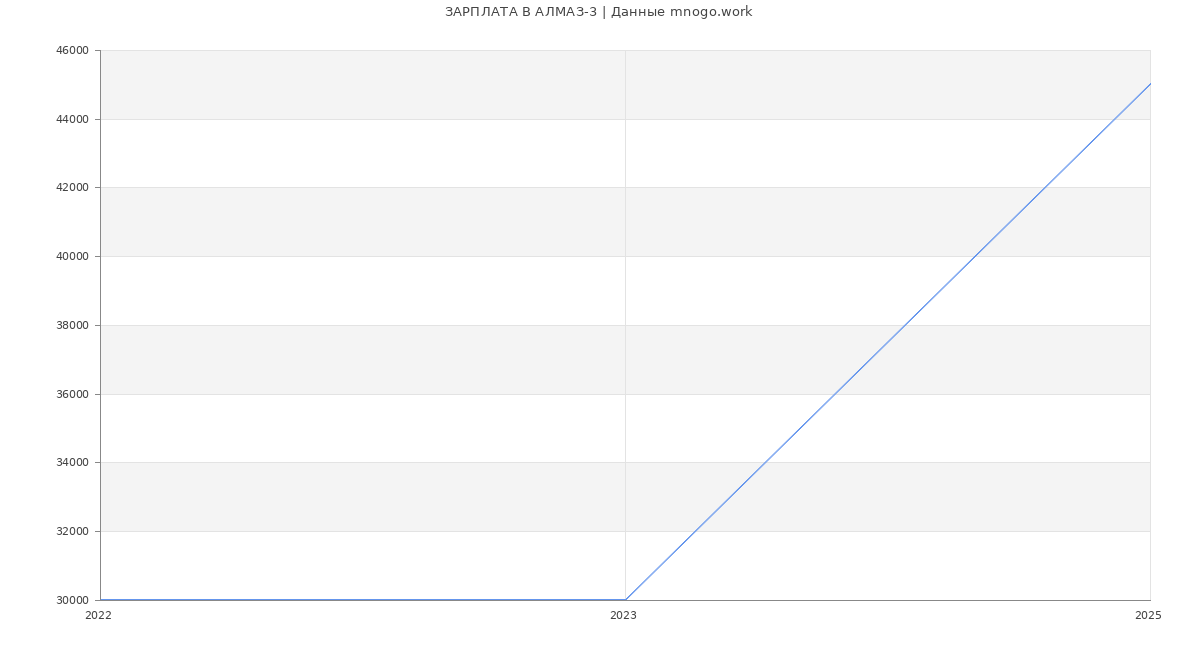Click the mnogo.work text in title
Screen dimensions: 1200x650
pyautogui.click(x=711, y=12)
